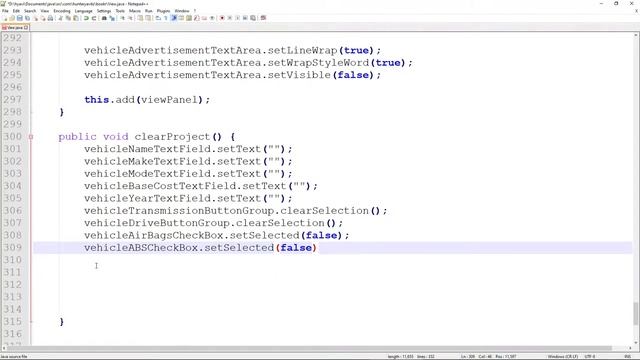Open the Edit menu
Screen dimensions: 640x360
coord(16,11)
